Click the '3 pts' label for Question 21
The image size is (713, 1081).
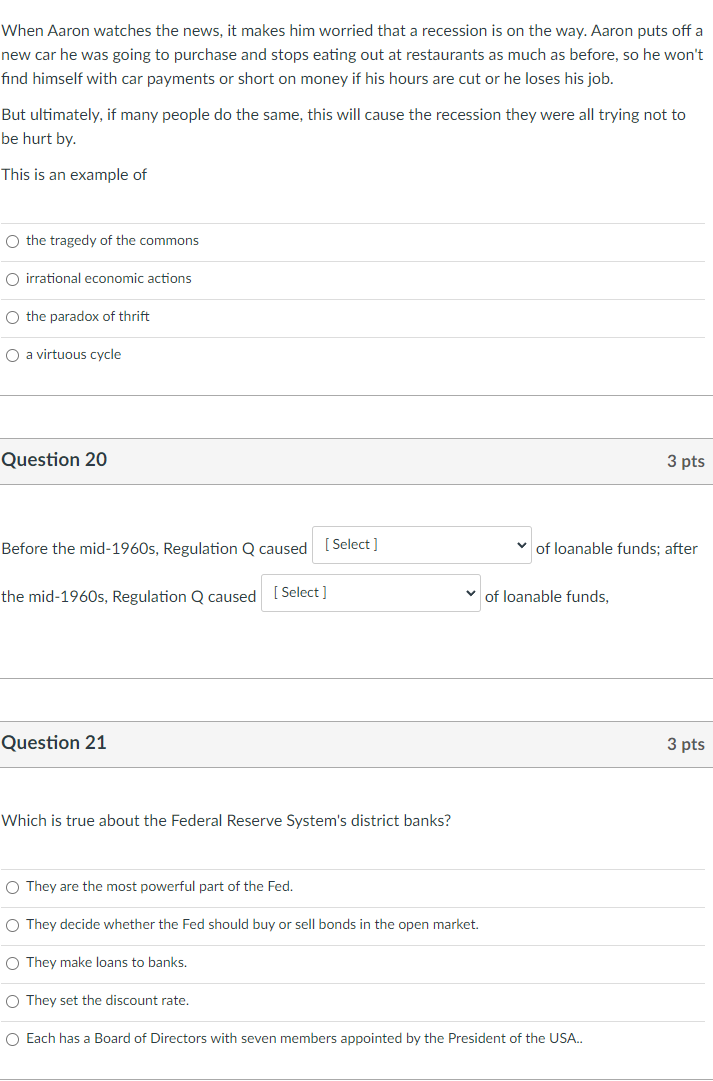(685, 744)
